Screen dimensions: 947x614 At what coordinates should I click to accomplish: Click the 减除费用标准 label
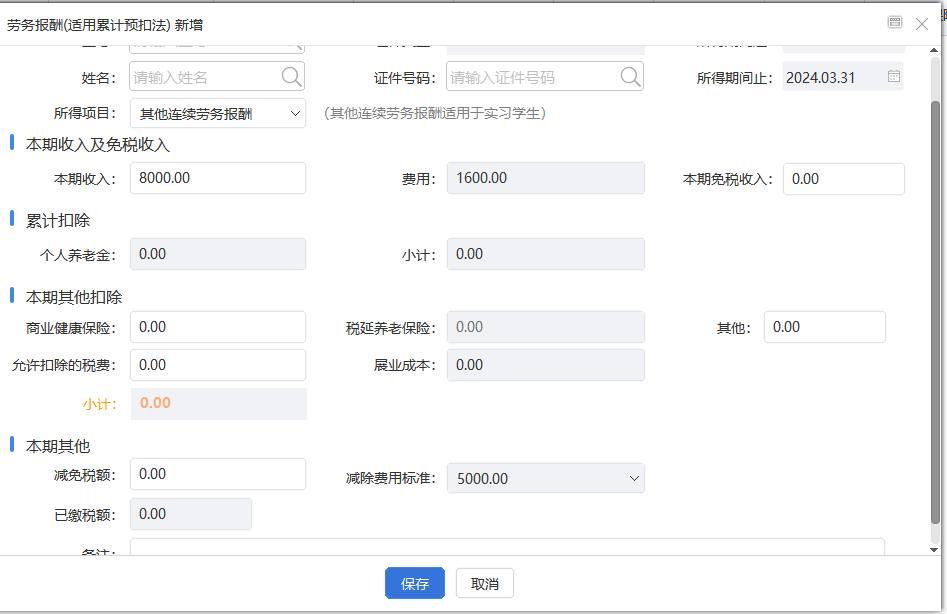pyautogui.click(x=390, y=479)
